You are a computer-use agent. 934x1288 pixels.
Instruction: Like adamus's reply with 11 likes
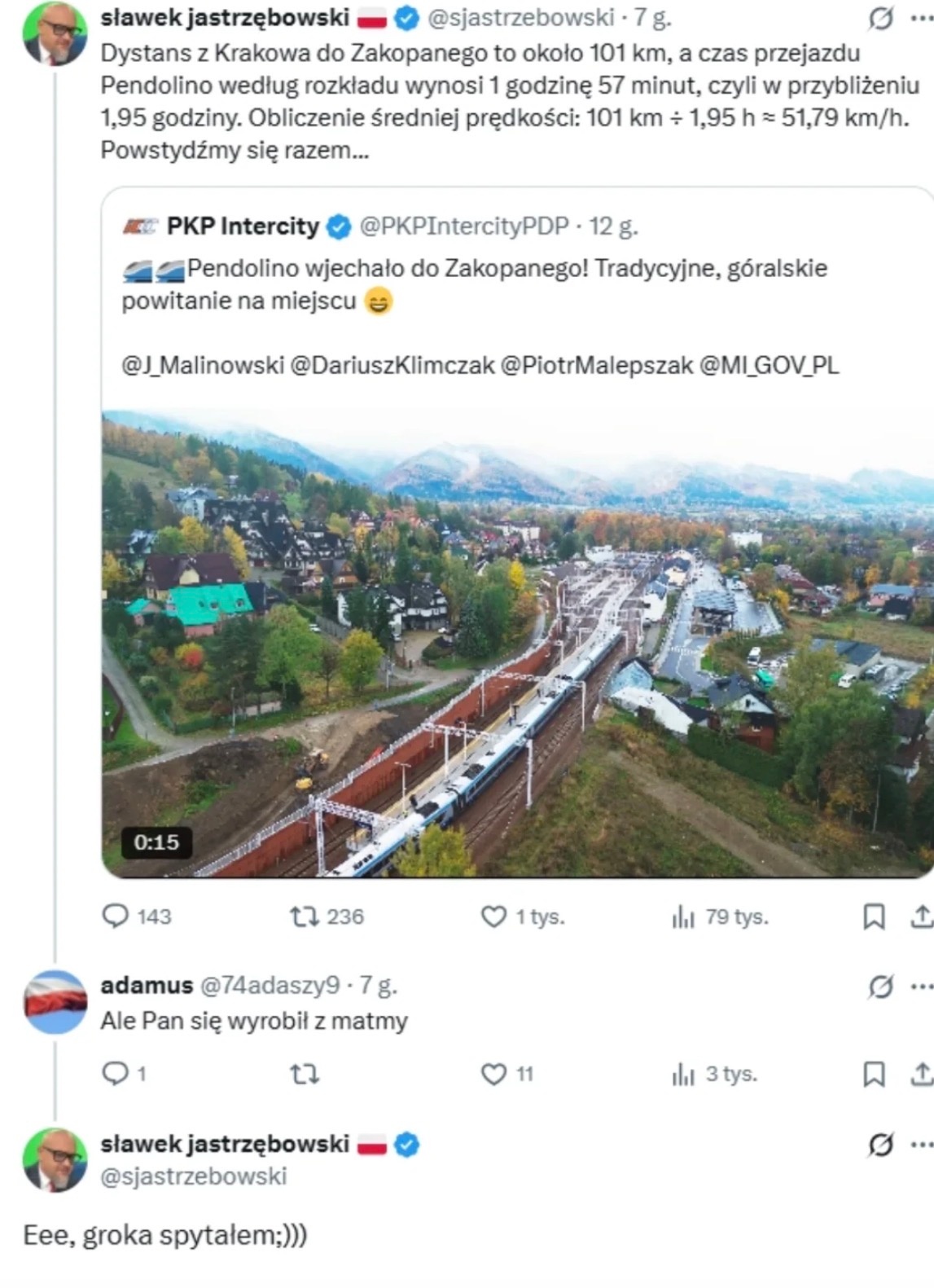coord(494,1075)
